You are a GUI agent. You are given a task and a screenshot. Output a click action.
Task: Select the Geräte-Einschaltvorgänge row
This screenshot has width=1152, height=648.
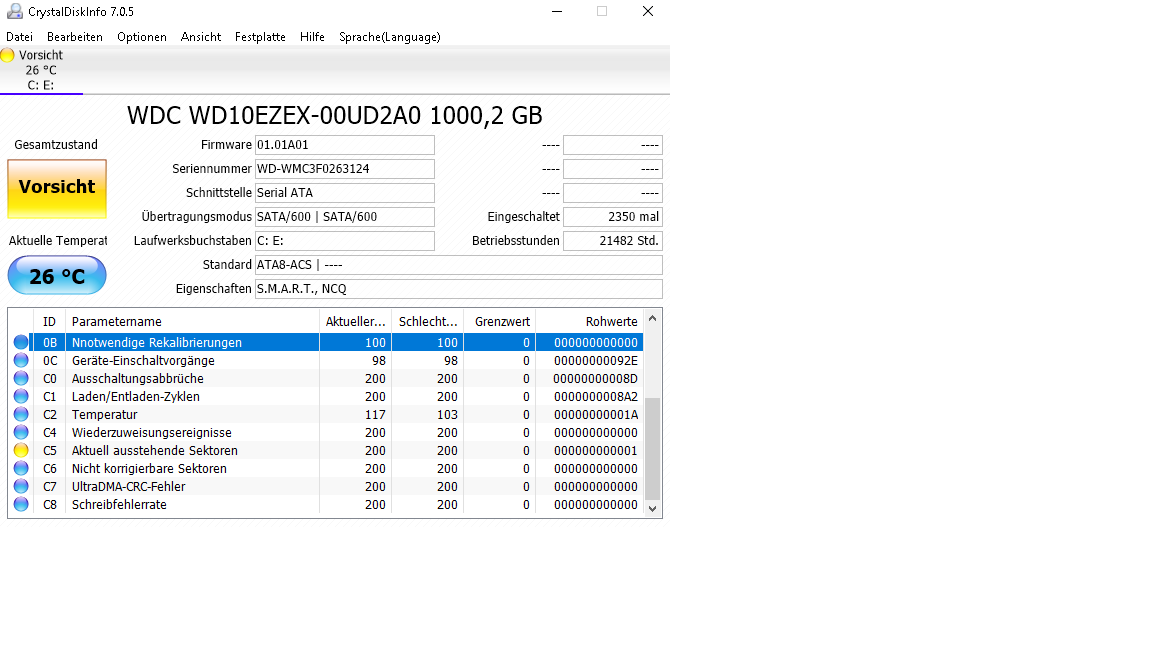coord(326,360)
